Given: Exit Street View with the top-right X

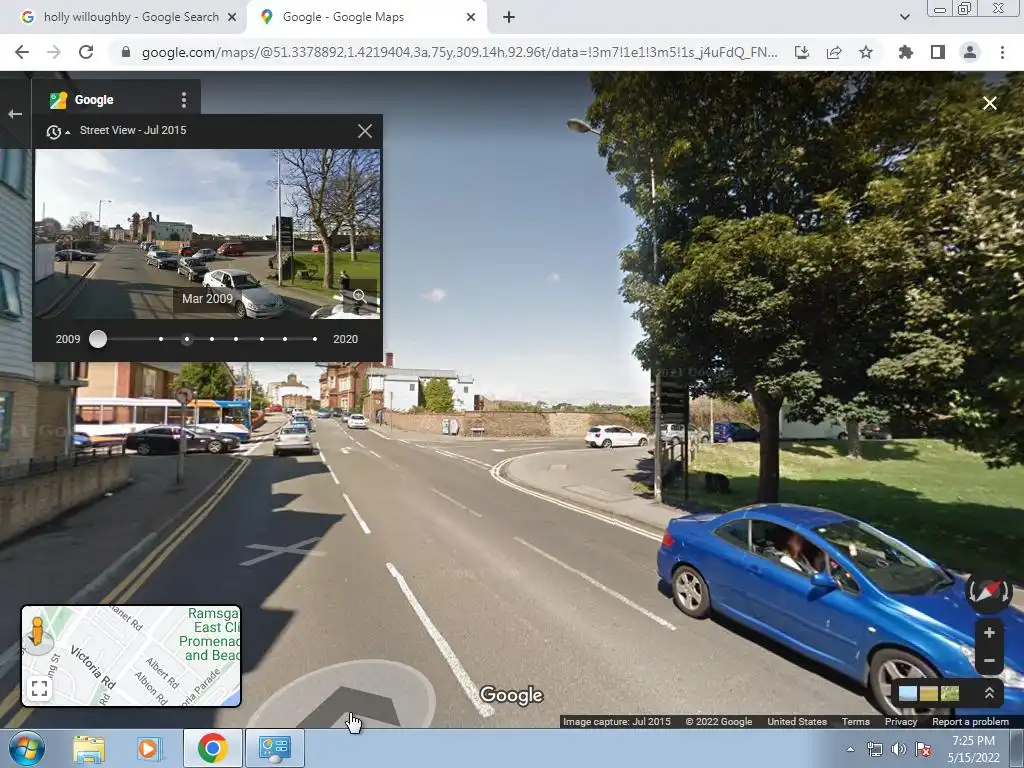Looking at the screenshot, I should pos(990,103).
